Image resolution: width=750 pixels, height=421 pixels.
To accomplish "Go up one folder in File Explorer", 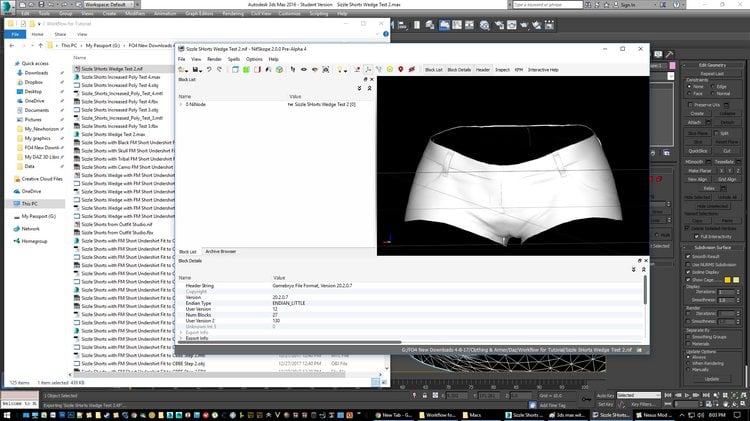I will (x=41, y=45).
